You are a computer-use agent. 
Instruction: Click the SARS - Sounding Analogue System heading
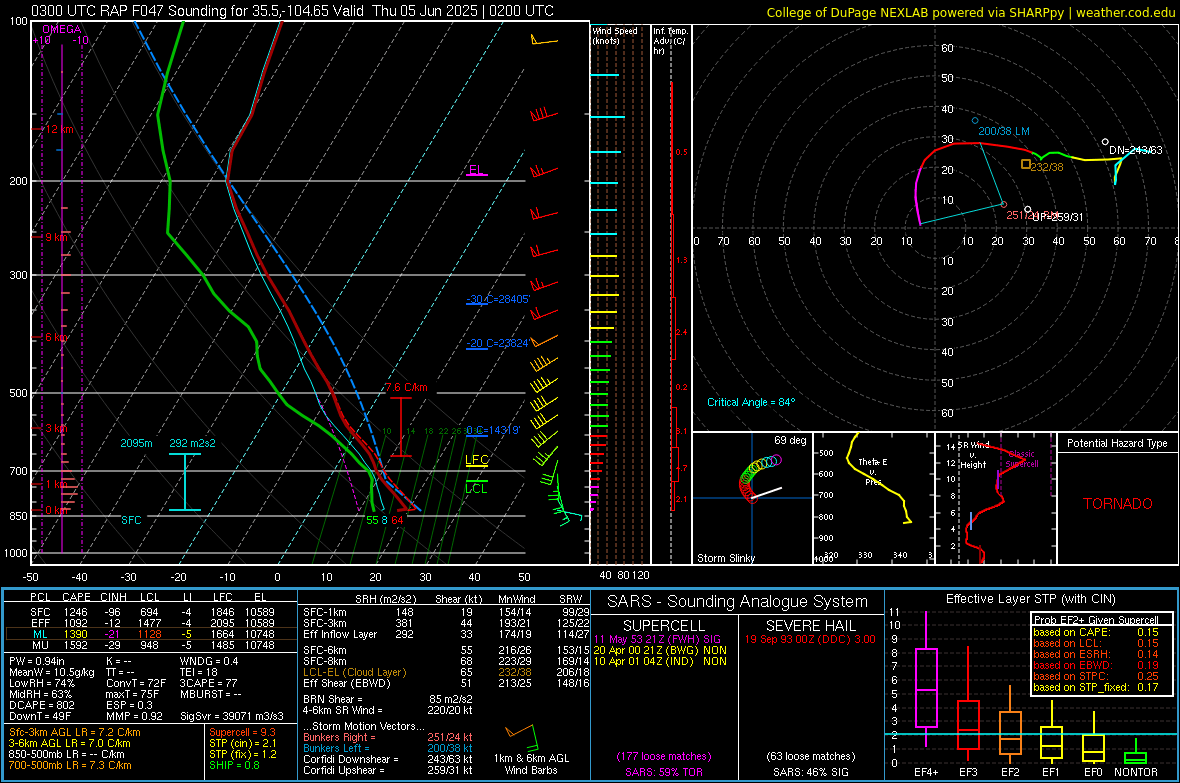[738, 602]
